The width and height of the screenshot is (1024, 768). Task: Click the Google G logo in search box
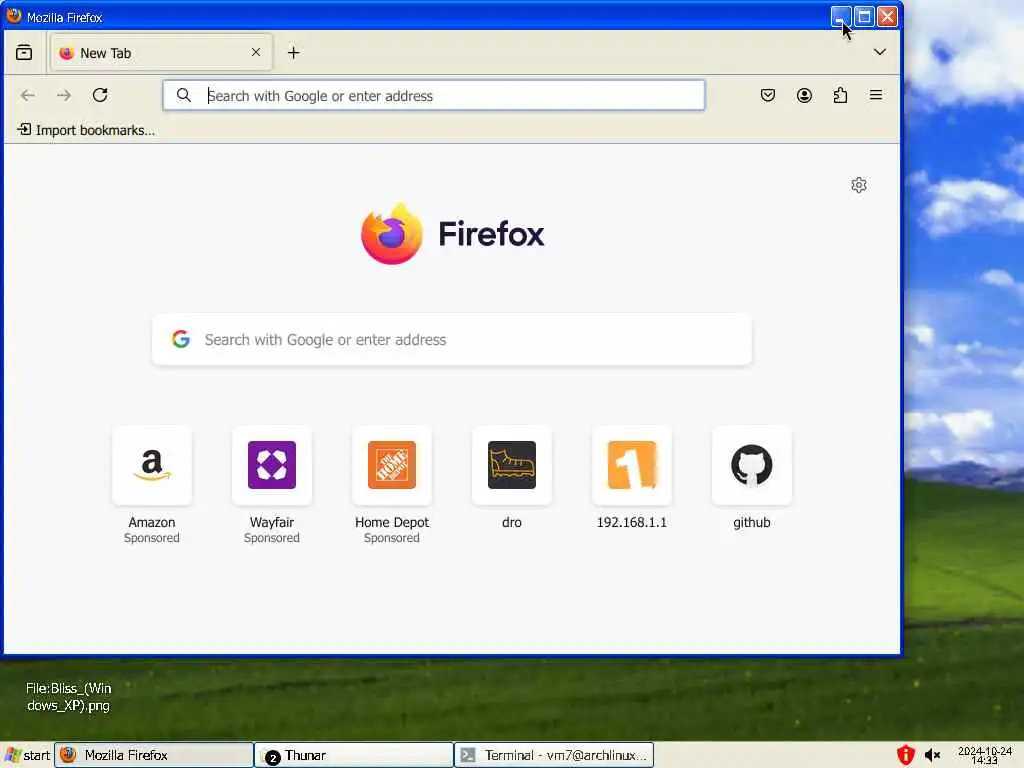click(x=181, y=339)
